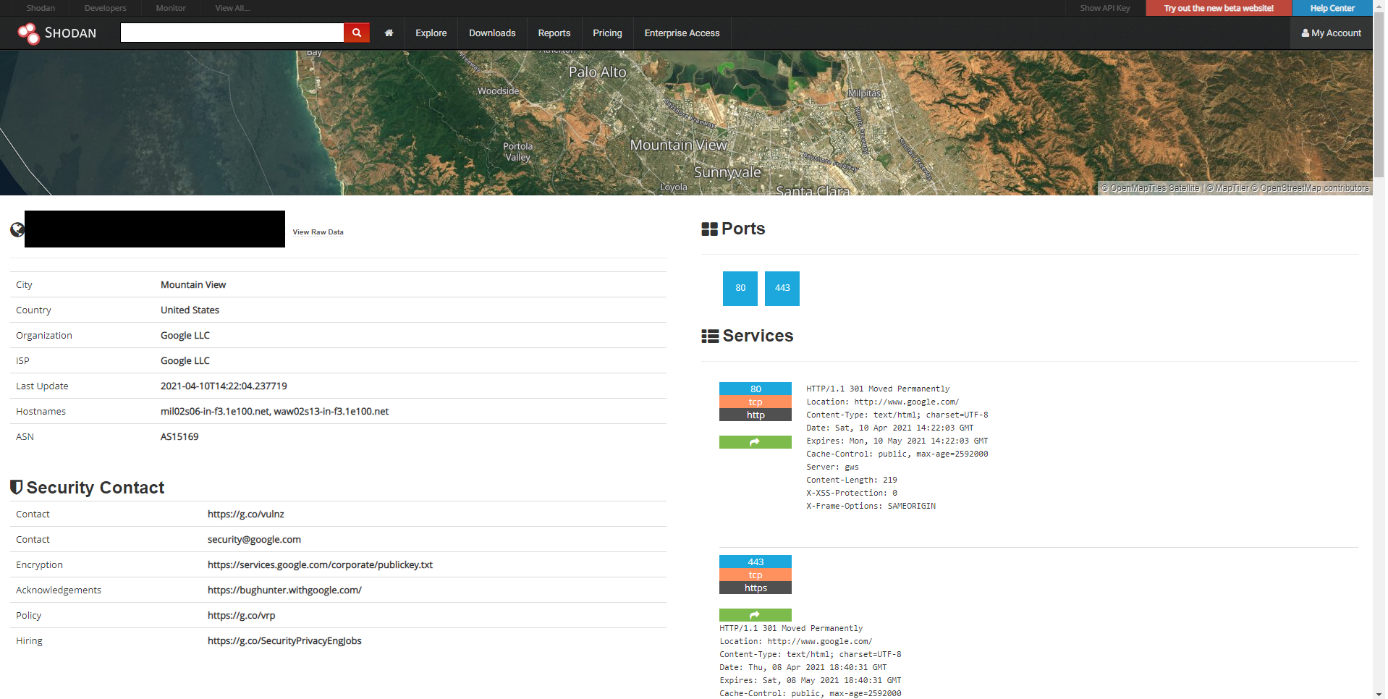Open My Account in the navbar
Image resolution: width=1388 pixels, height=699 pixels.
point(1331,33)
